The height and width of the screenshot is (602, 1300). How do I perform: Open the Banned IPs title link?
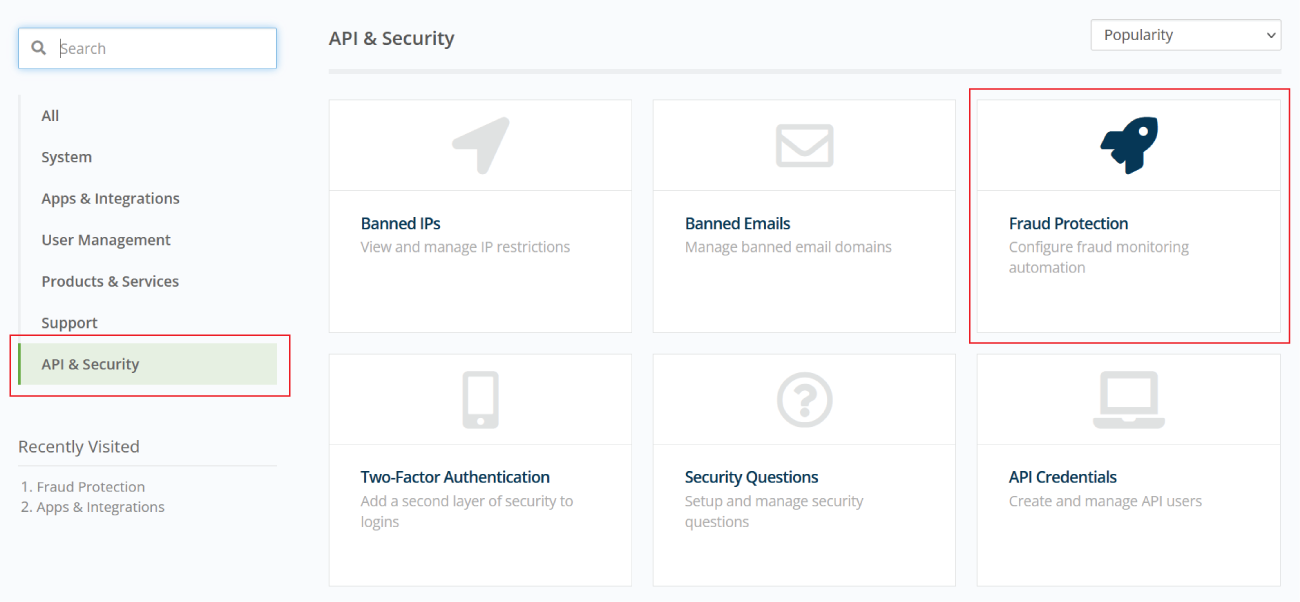point(401,223)
